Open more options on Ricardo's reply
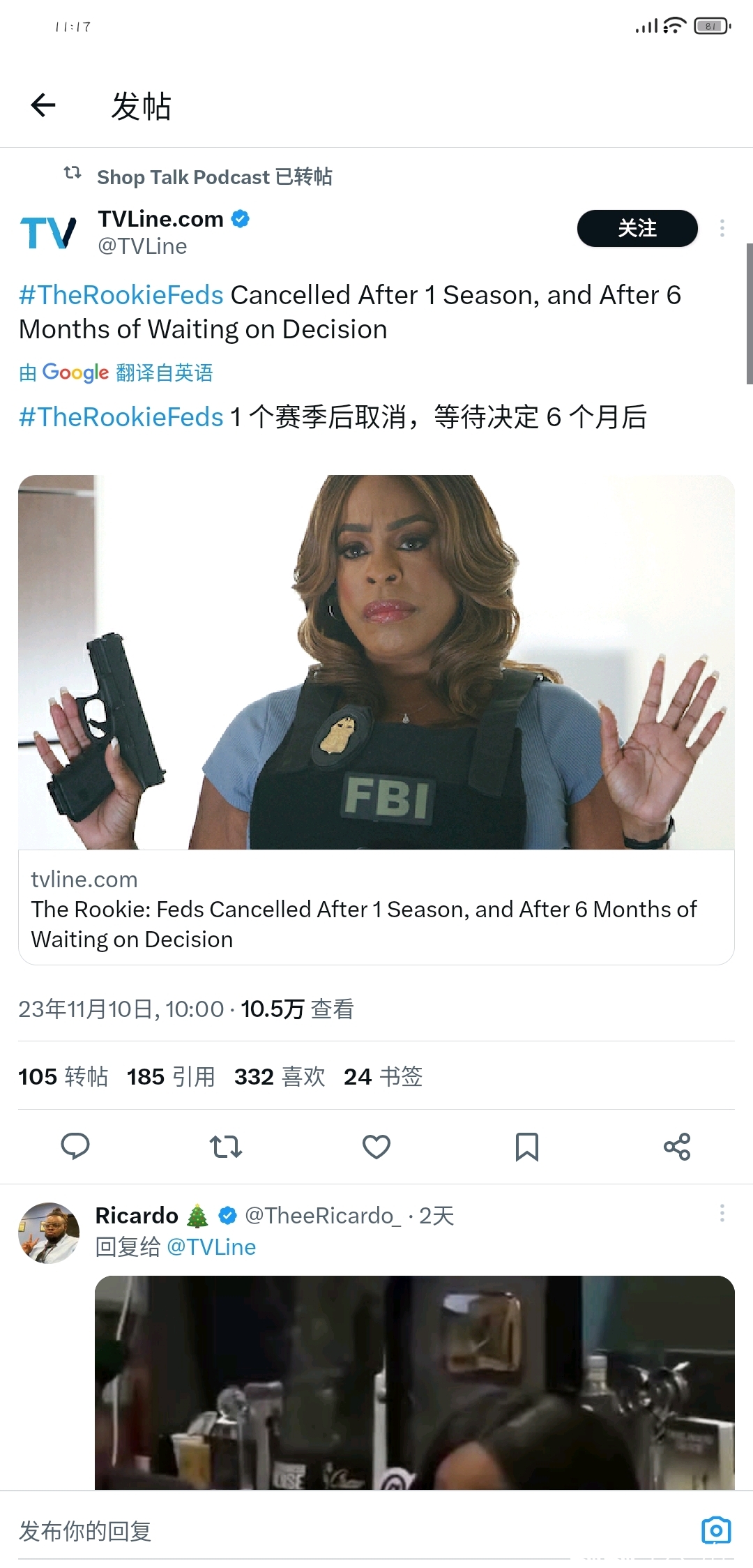 tap(722, 1213)
